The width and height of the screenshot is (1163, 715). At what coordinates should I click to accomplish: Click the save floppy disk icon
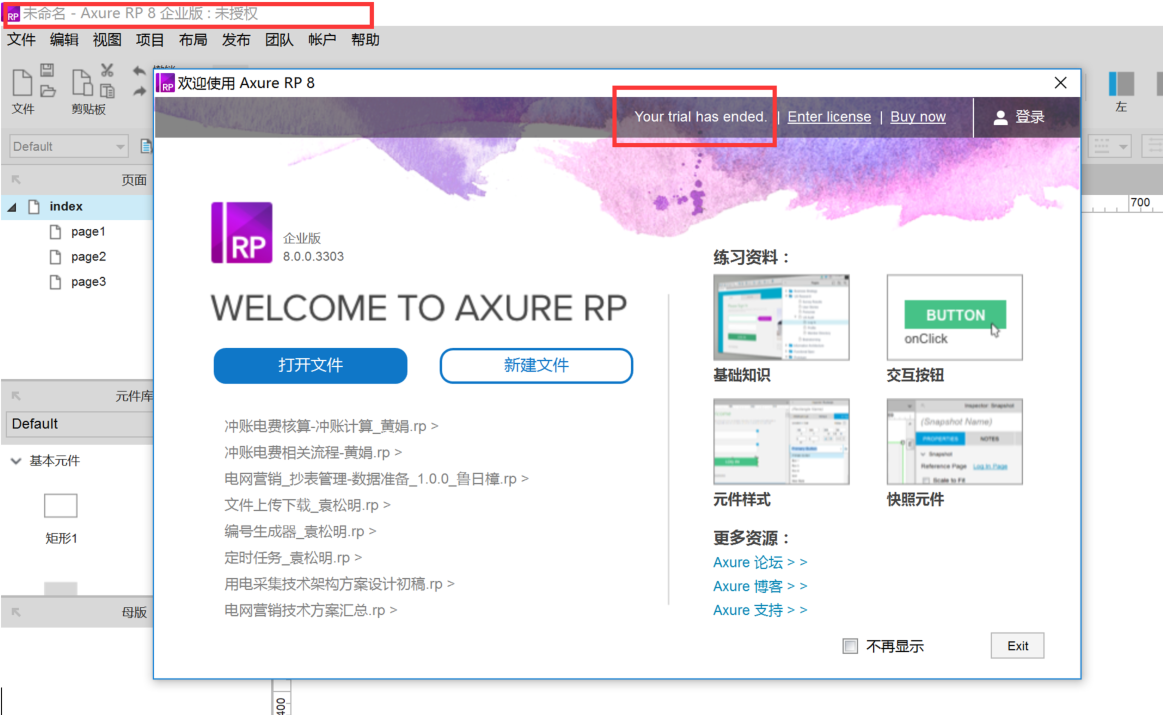47,70
